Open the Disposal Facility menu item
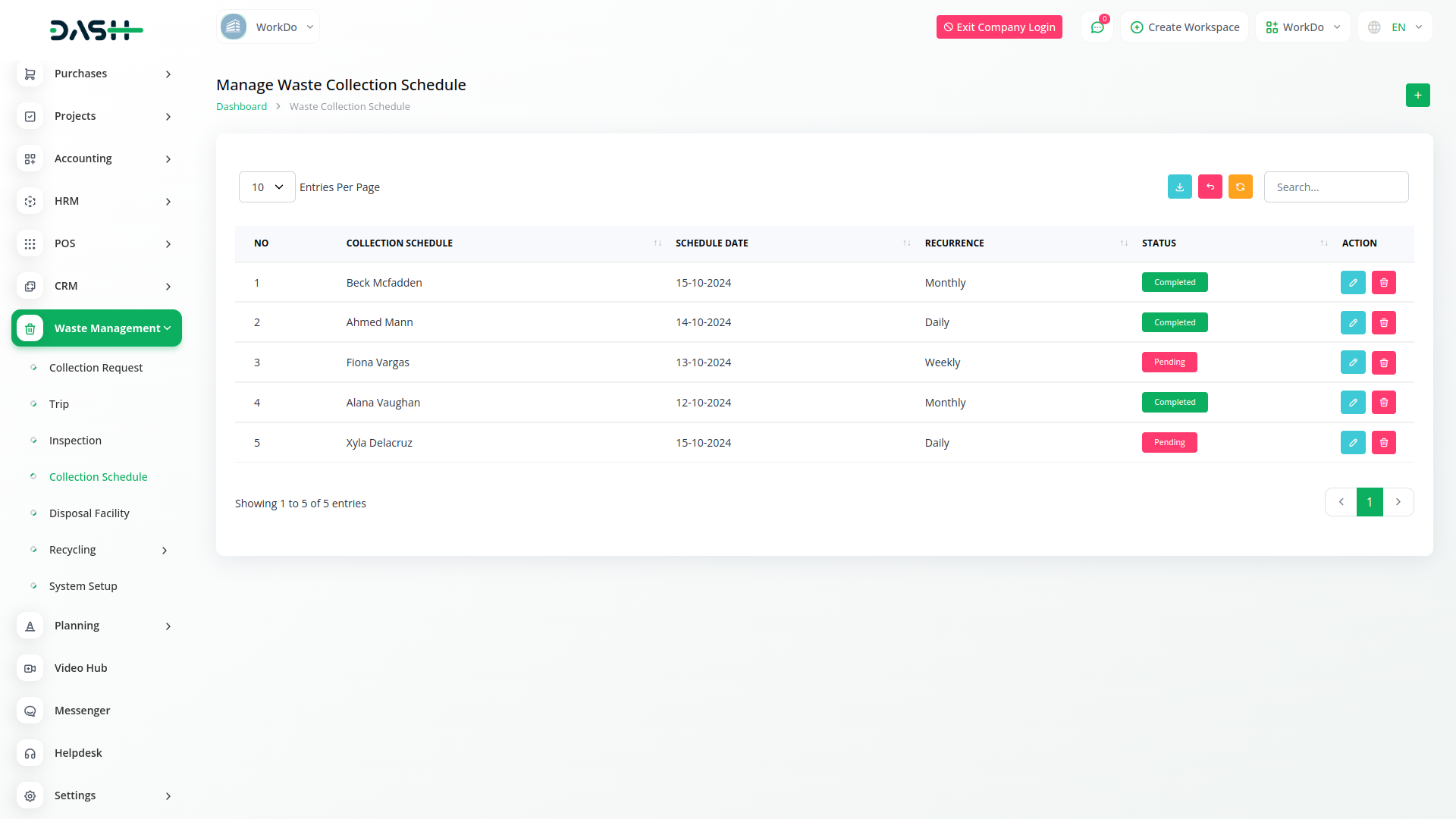 pyautogui.click(x=89, y=513)
